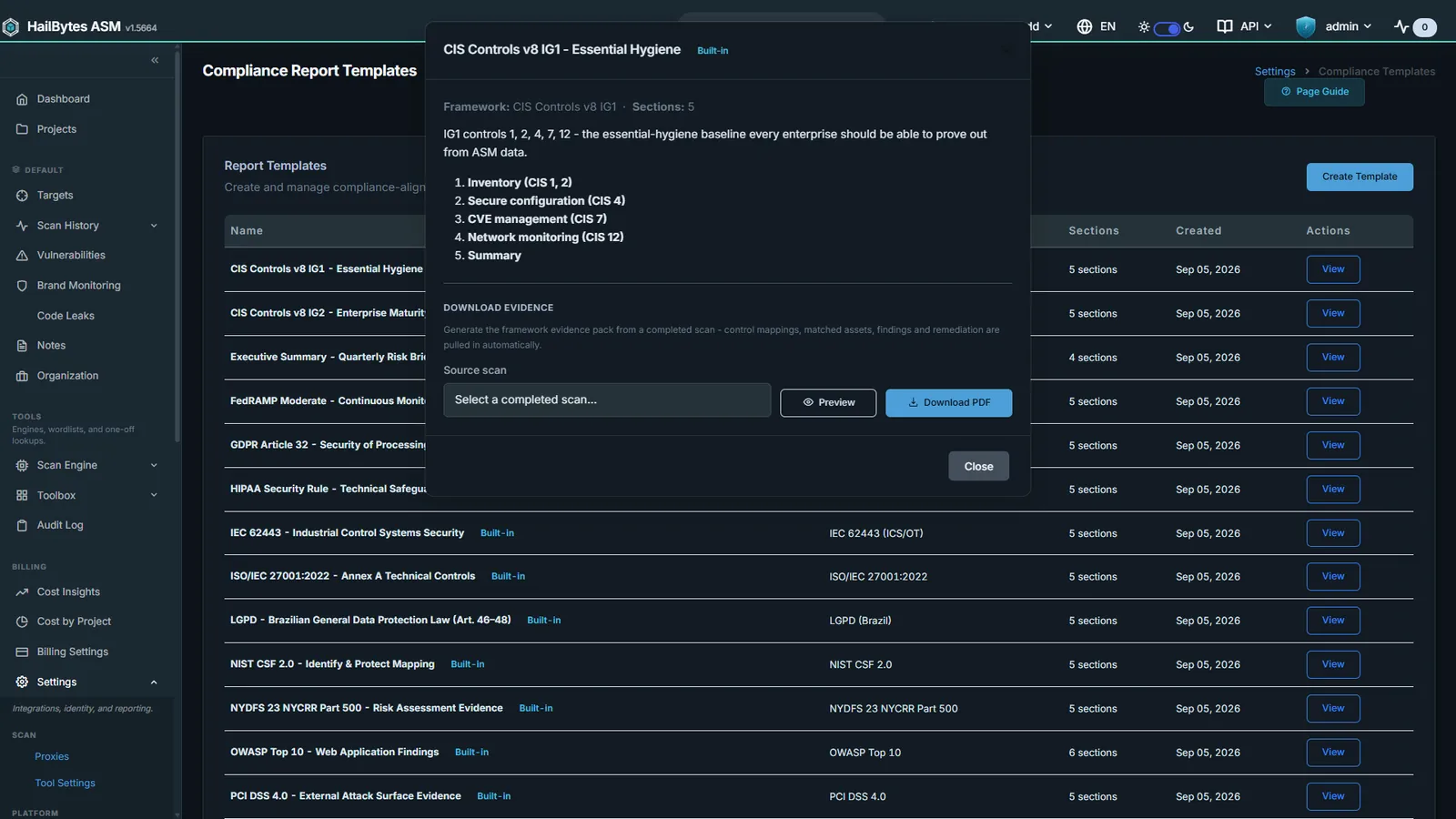Expand the Scan History submenu chevron
The width and height of the screenshot is (1456, 819).
coord(154,226)
